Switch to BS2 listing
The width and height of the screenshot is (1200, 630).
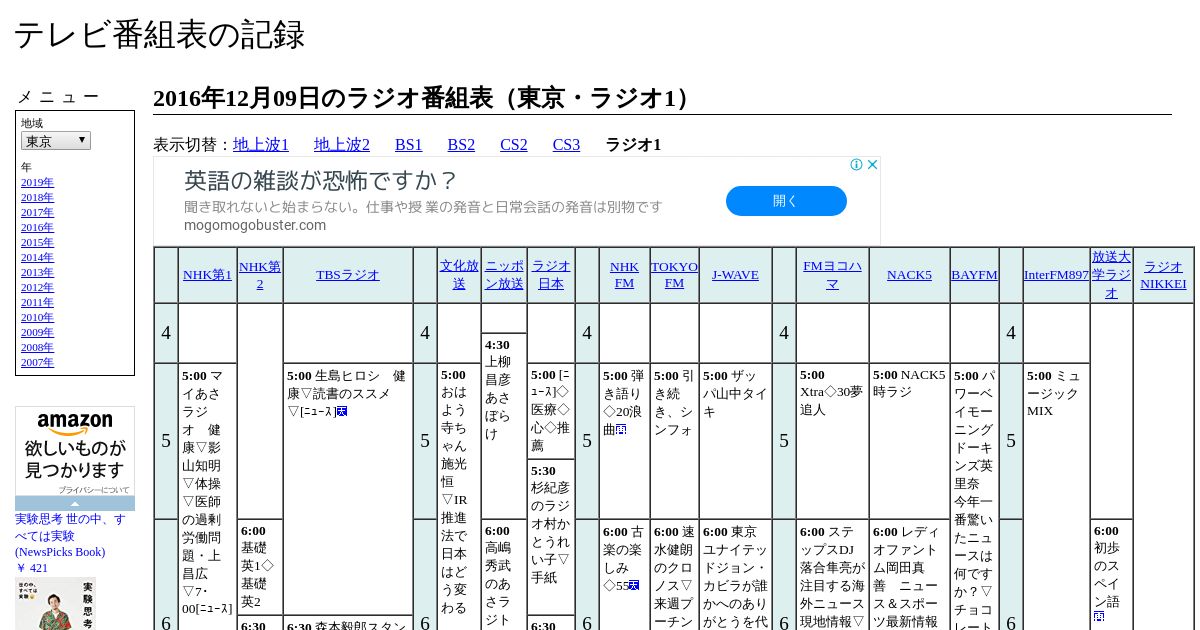click(461, 144)
